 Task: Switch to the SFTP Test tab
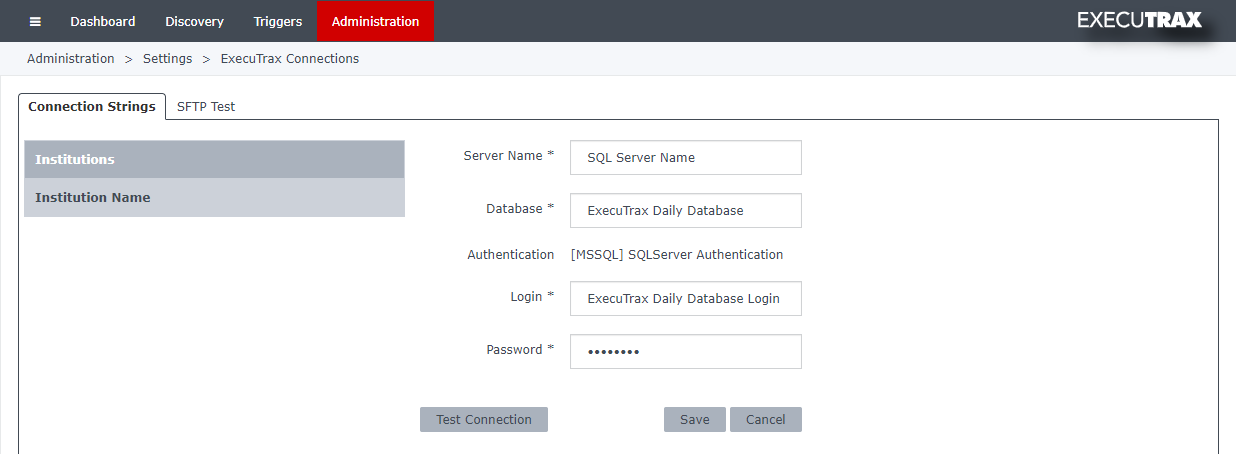coord(206,106)
